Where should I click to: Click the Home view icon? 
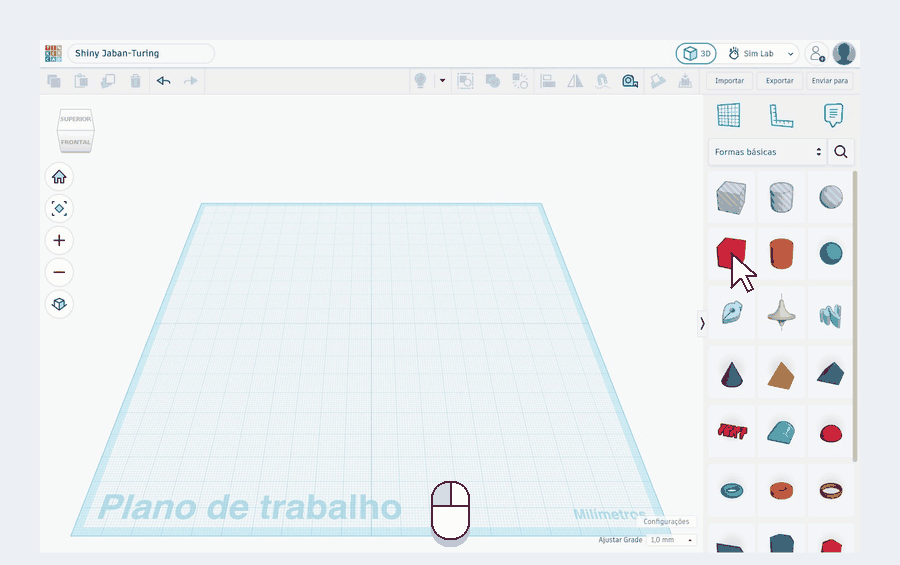pos(59,177)
